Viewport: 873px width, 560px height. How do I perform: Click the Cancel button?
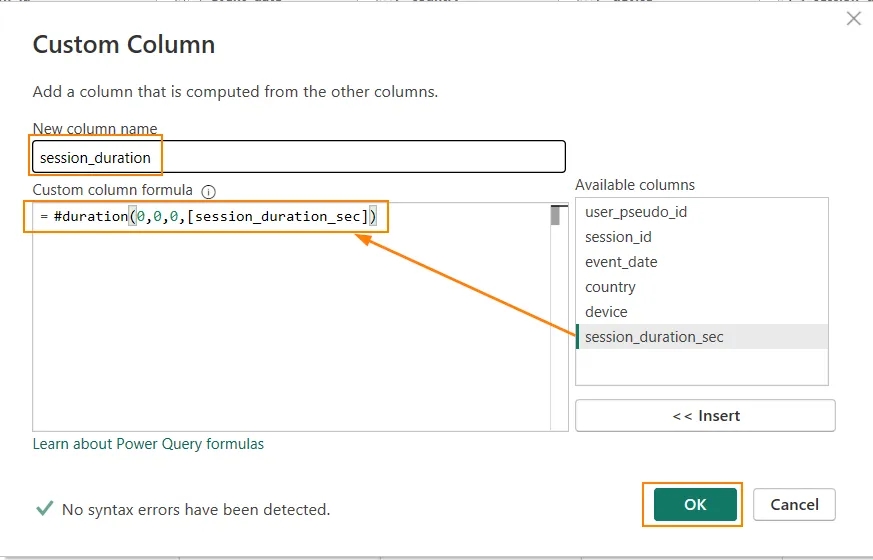tap(794, 504)
